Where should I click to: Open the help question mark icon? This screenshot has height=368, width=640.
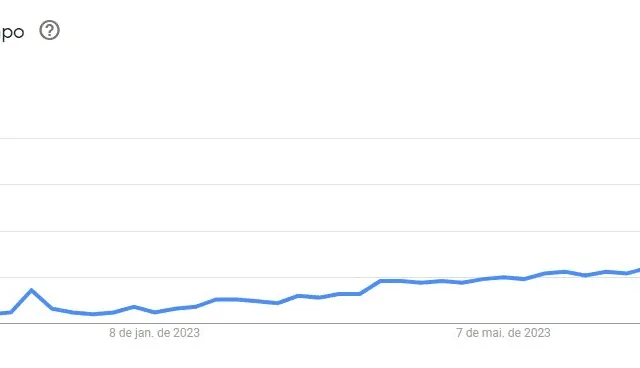click(49, 30)
